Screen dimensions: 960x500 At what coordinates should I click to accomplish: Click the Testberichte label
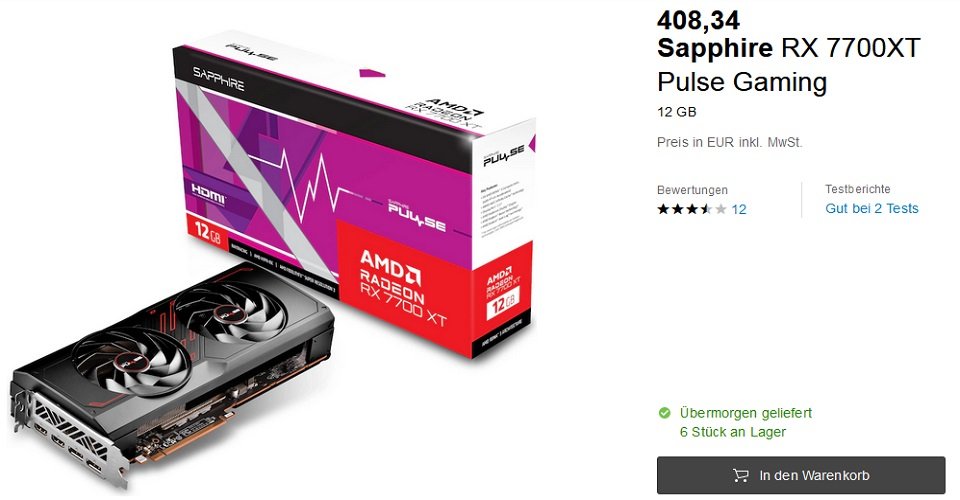pyautogui.click(x=857, y=189)
